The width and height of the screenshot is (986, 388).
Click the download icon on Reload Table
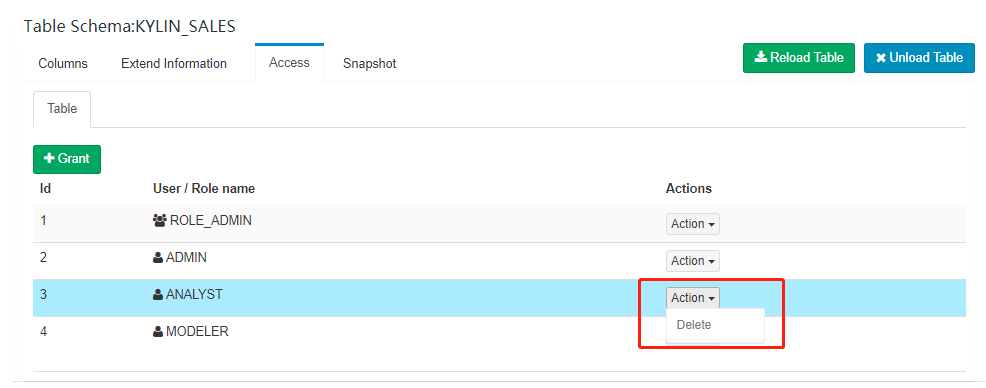760,57
